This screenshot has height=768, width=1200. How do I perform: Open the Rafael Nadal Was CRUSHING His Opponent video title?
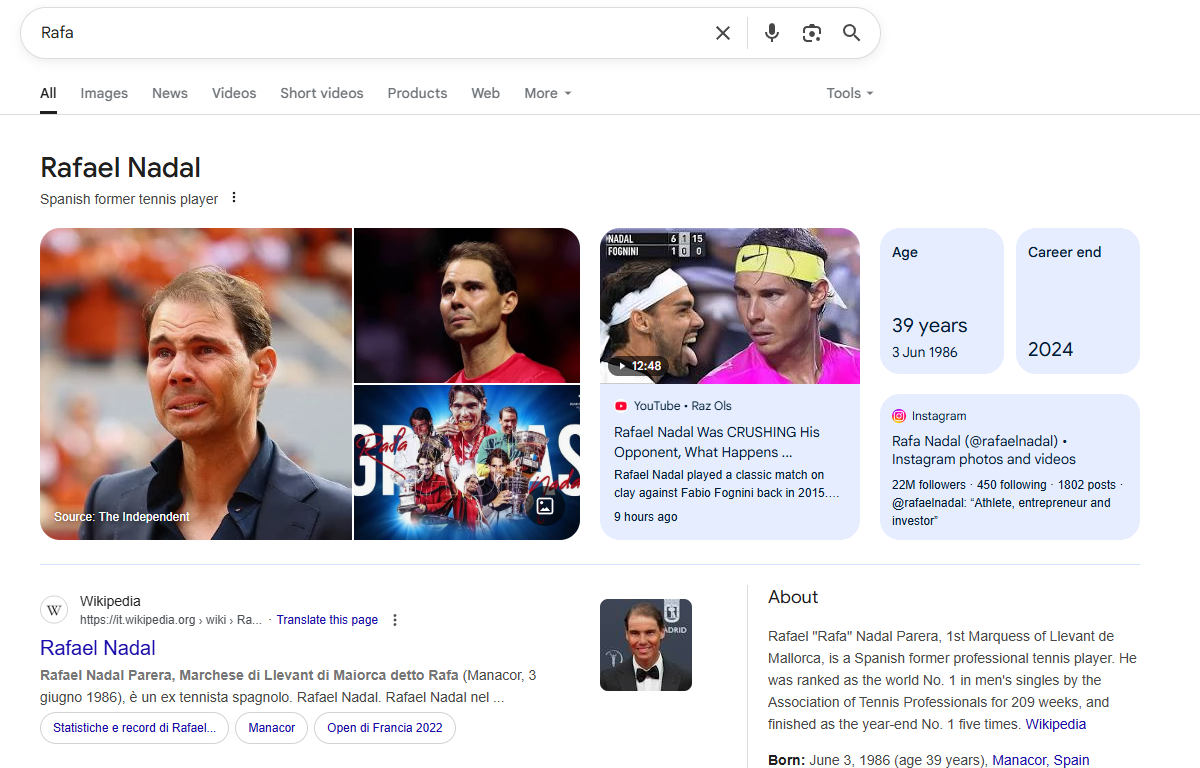(x=717, y=442)
